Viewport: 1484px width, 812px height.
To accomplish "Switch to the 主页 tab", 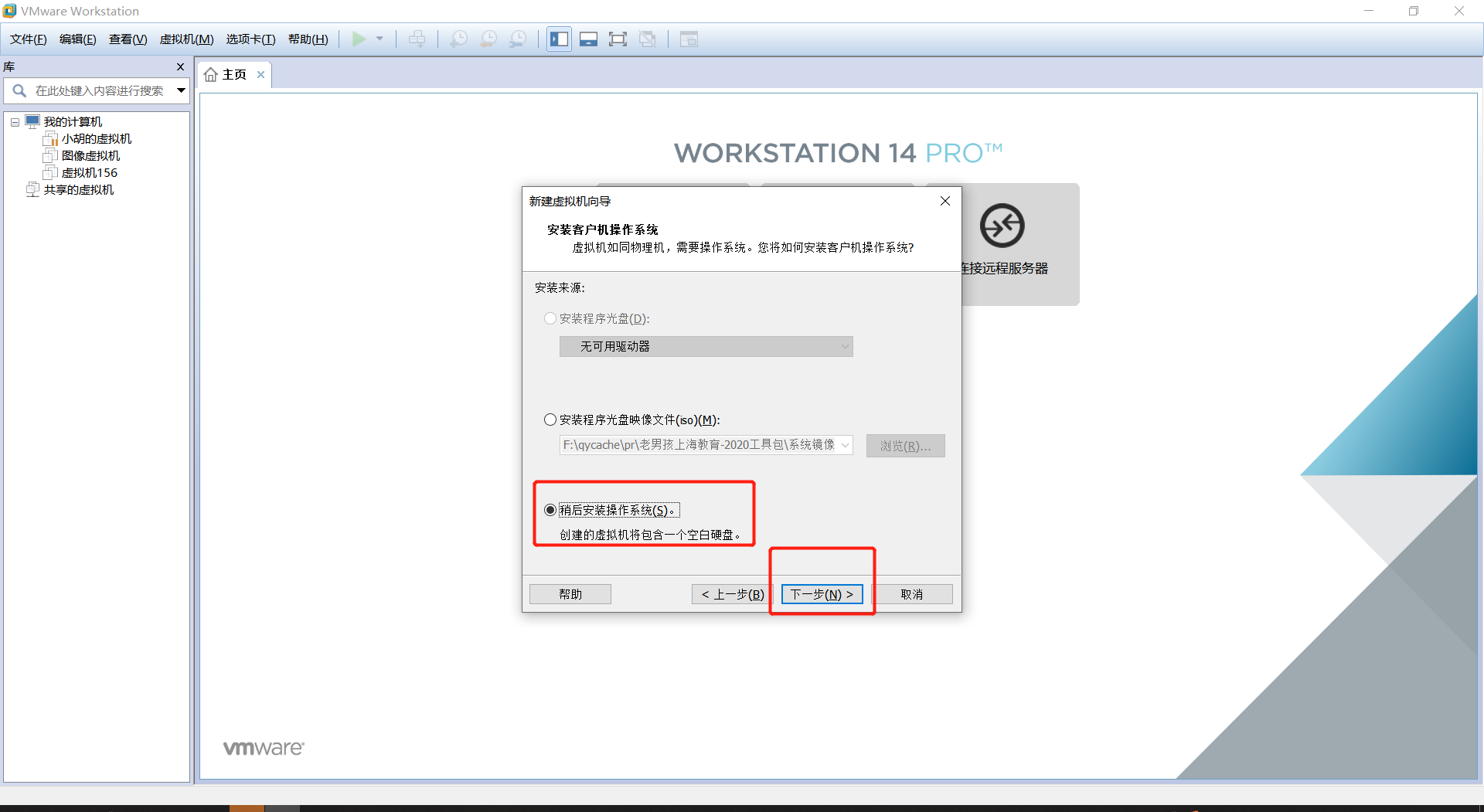I will click(234, 75).
